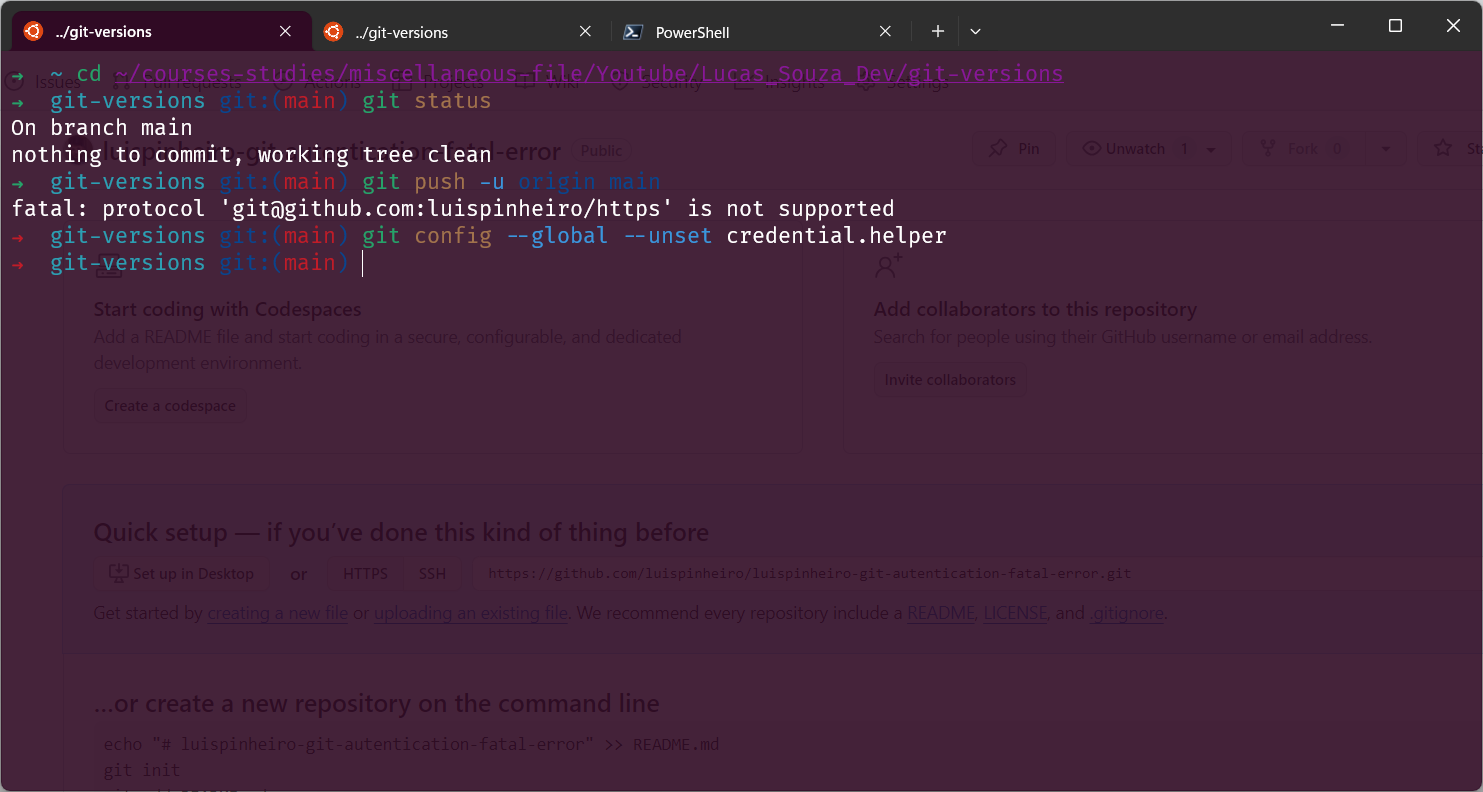
Task: Click the Unwatch button on the GitHub page
Action: click(x=1128, y=149)
